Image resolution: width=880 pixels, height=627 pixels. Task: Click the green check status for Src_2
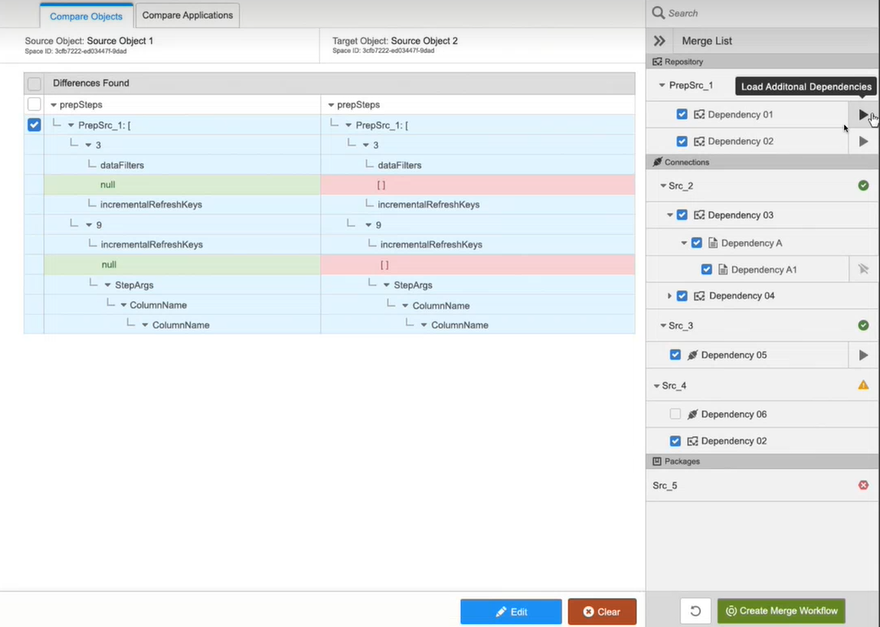point(863,186)
